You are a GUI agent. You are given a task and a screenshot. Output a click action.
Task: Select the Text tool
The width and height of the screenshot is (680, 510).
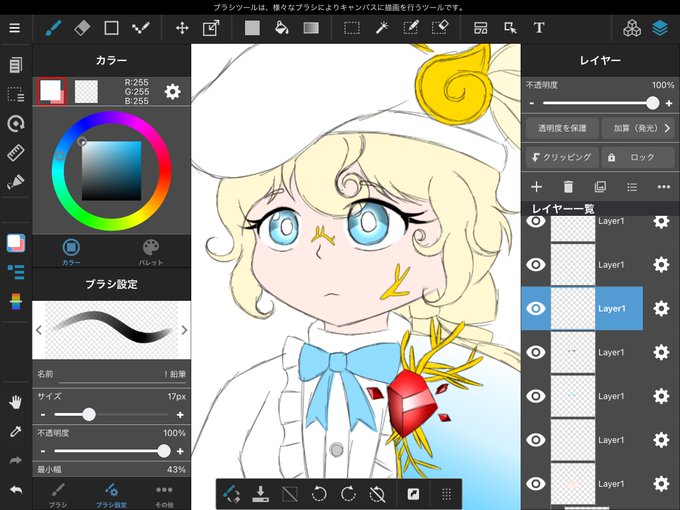[x=539, y=28]
